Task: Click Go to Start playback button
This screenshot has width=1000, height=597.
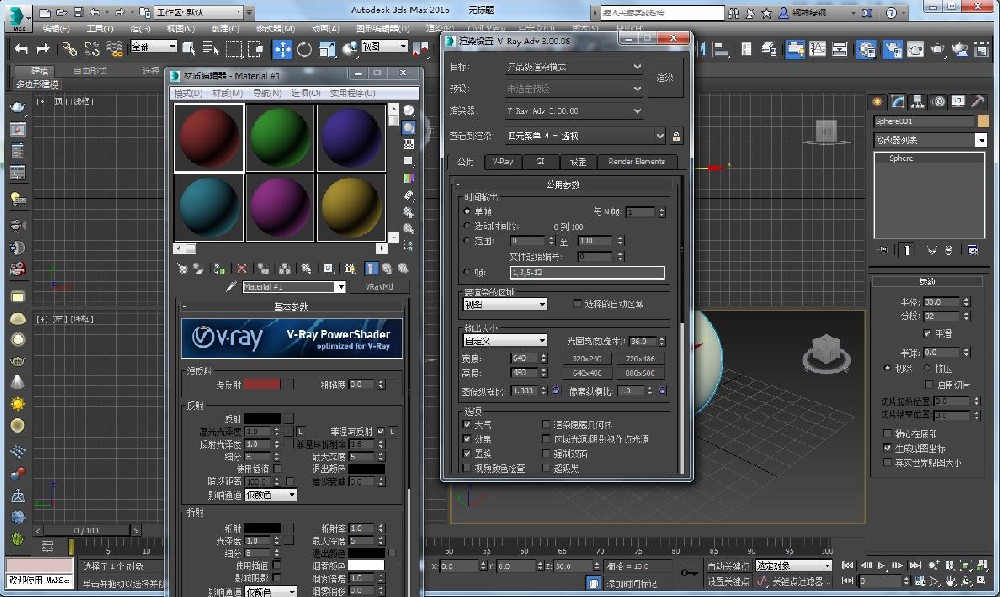Action: pyautogui.click(x=848, y=565)
